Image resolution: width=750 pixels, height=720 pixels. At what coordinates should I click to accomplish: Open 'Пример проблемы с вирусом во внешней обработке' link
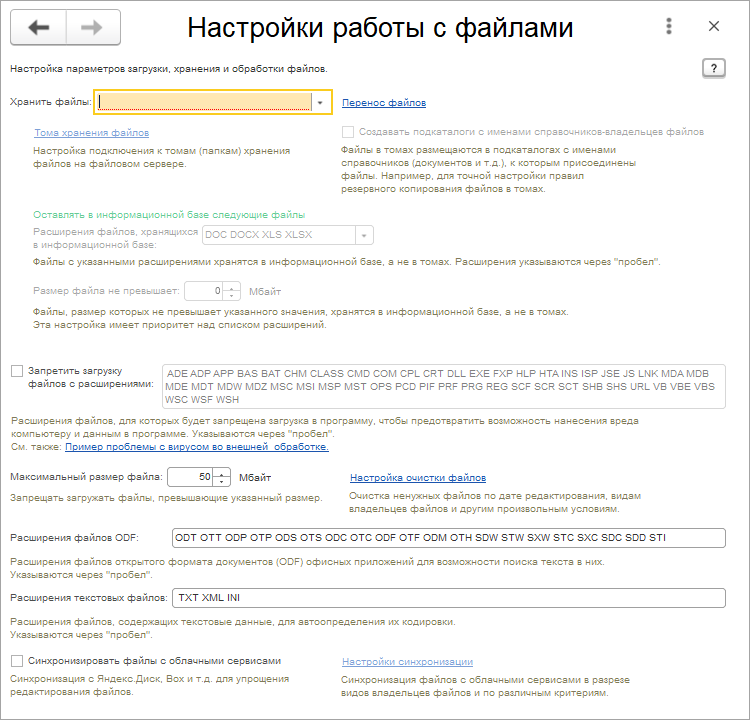point(197,447)
